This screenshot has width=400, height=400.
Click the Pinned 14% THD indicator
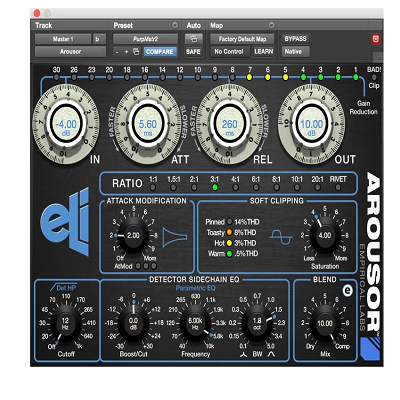coord(229,222)
